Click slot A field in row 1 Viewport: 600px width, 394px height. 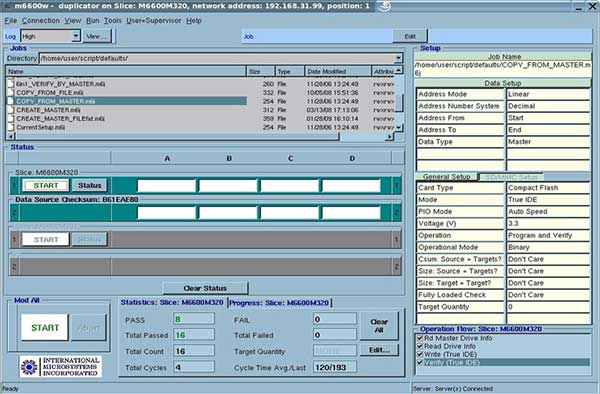click(x=166, y=186)
